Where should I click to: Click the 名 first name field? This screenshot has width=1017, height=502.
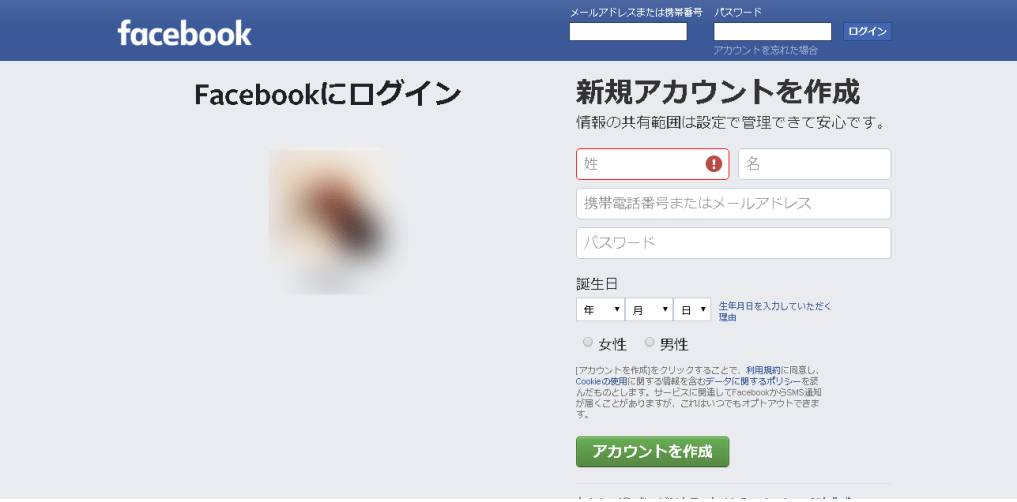pyautogui.click(x=814, y=164)
